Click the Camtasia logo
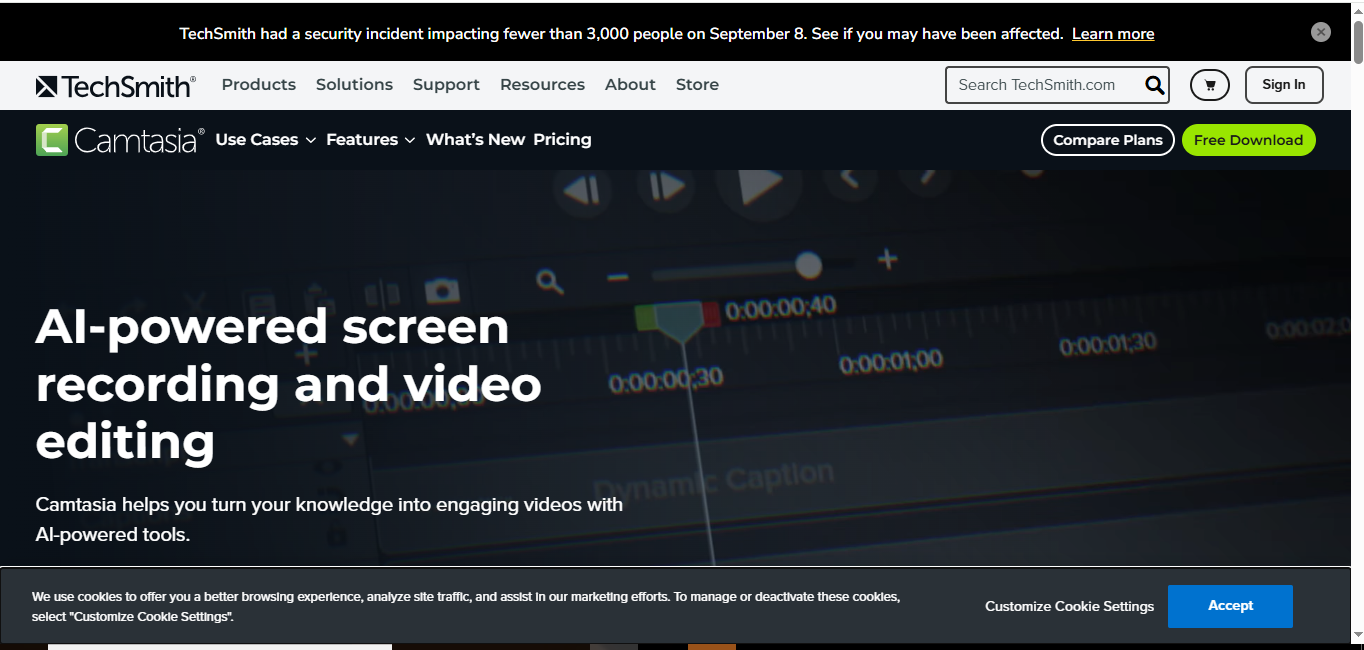Image resolution: width=1364 pixels, height=650 pixels. pyautogui.click(x=120, y=140)
